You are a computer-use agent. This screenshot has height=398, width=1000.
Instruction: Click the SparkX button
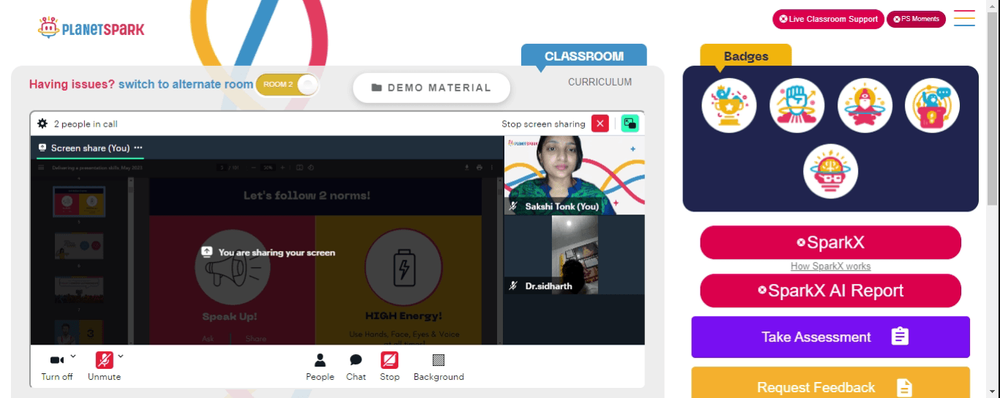click(830, 242)
